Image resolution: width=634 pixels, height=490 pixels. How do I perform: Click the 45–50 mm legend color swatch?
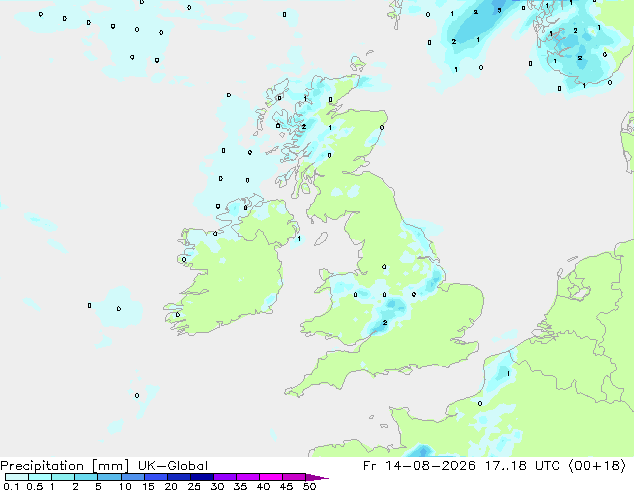tap(294, 477)
